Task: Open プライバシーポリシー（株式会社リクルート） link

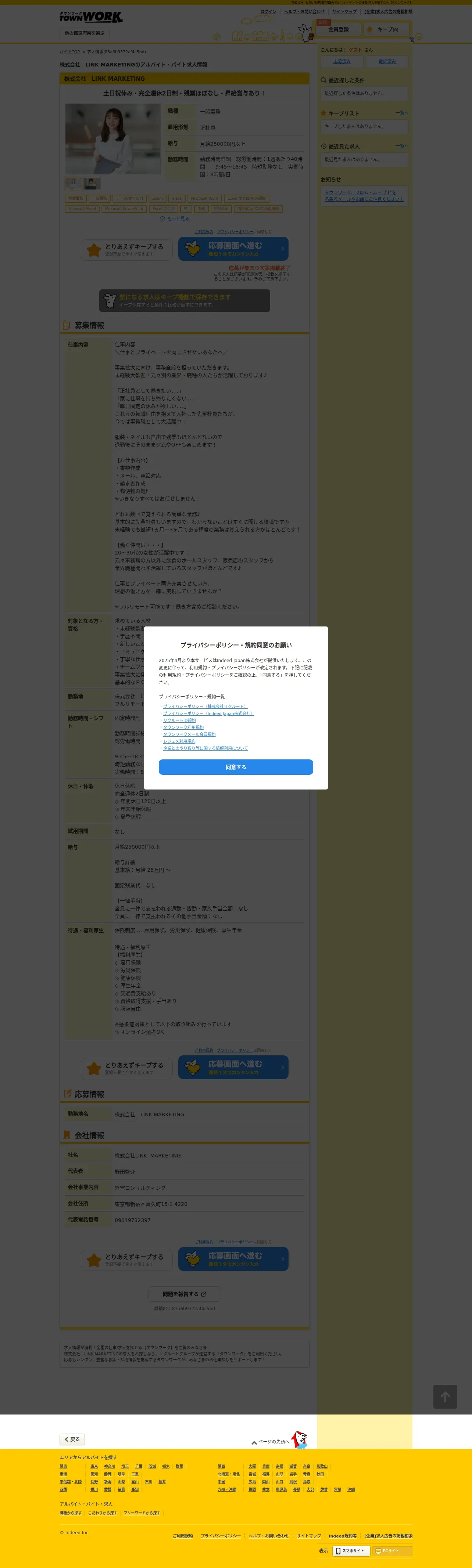Action: (x=205, y=706)
